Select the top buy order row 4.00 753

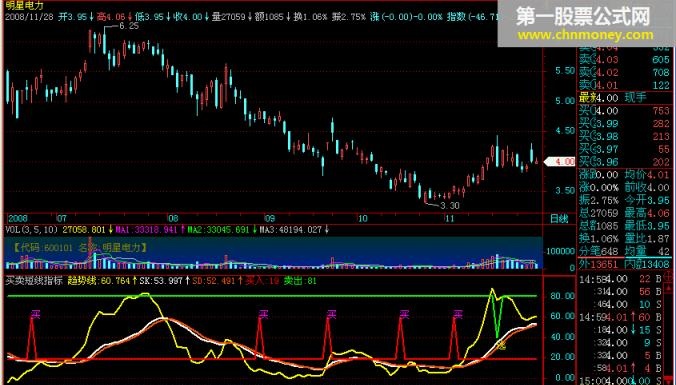point(624,111)
